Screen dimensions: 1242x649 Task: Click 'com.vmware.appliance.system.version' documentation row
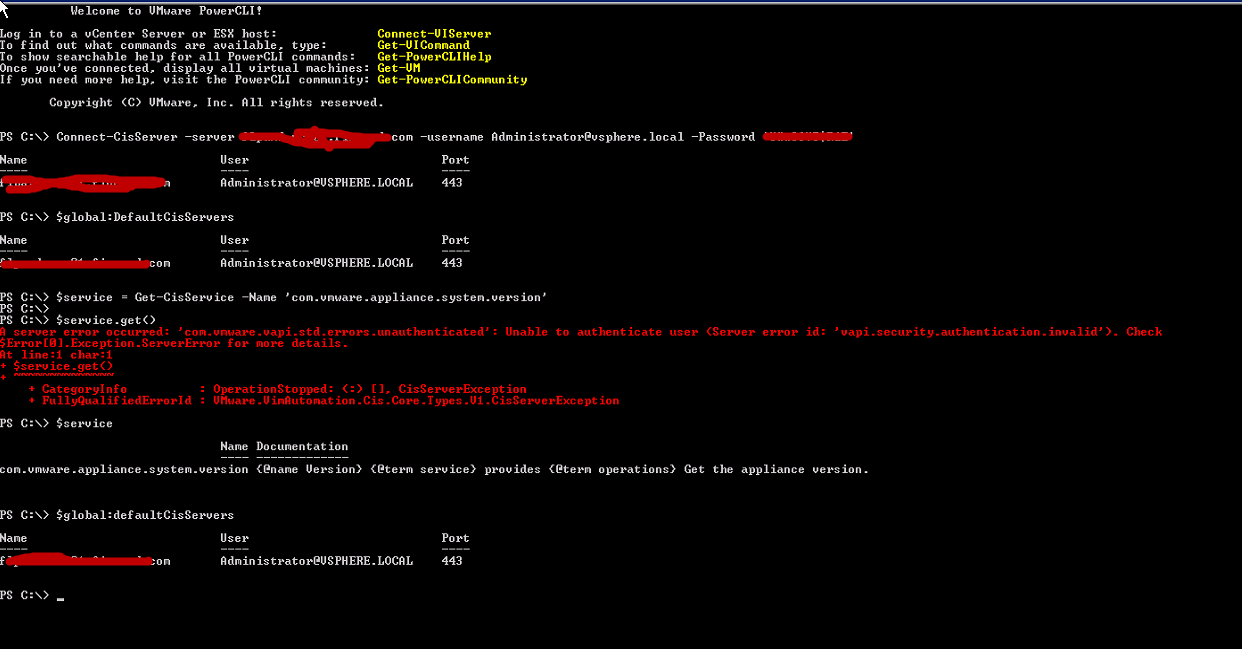[434, 469]
